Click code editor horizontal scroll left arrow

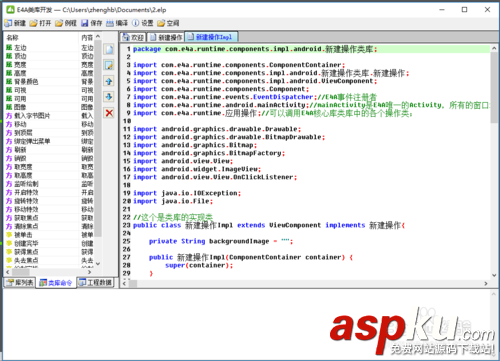coord(124,283)
